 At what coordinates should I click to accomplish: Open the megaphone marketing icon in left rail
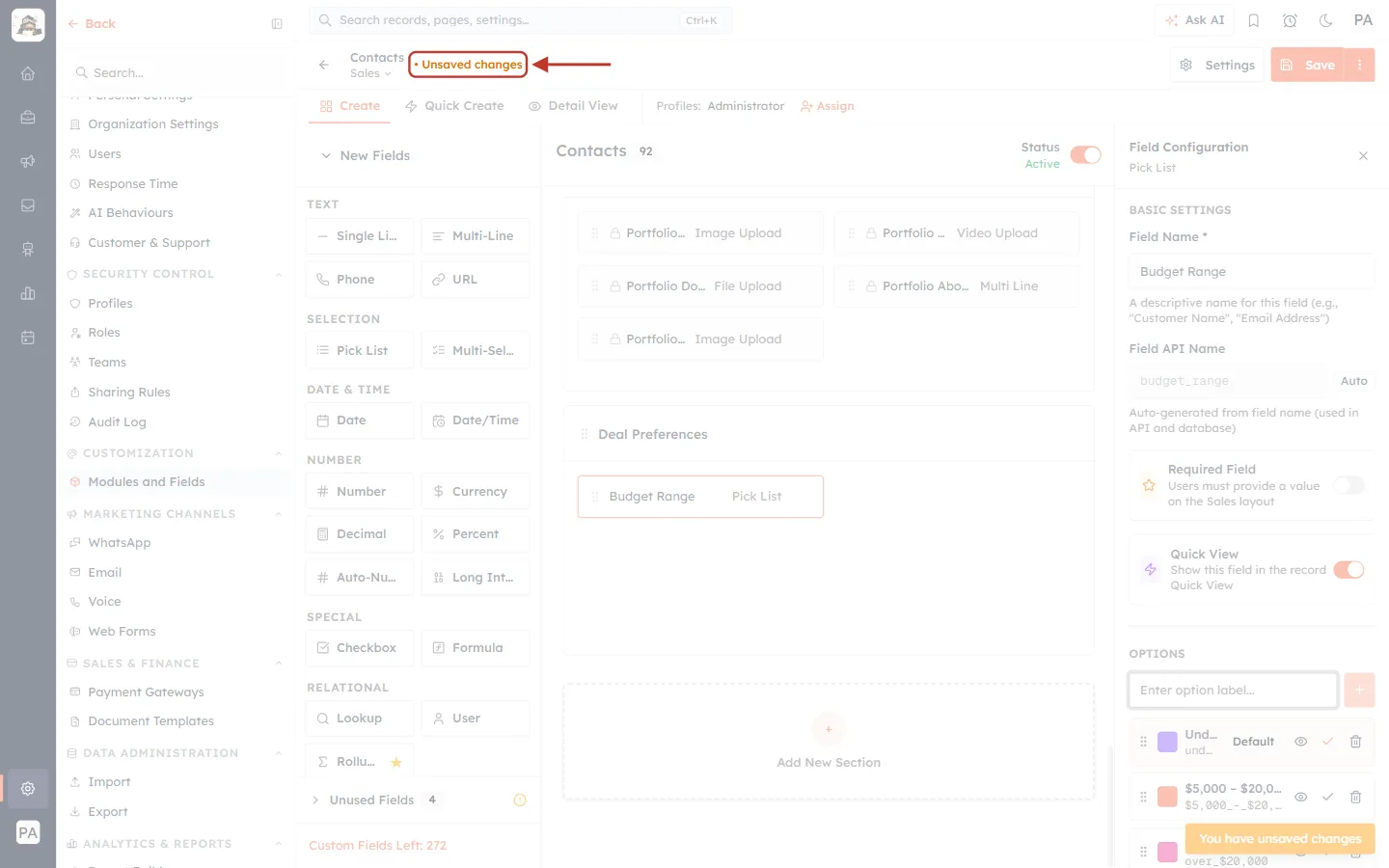point(28,162)
